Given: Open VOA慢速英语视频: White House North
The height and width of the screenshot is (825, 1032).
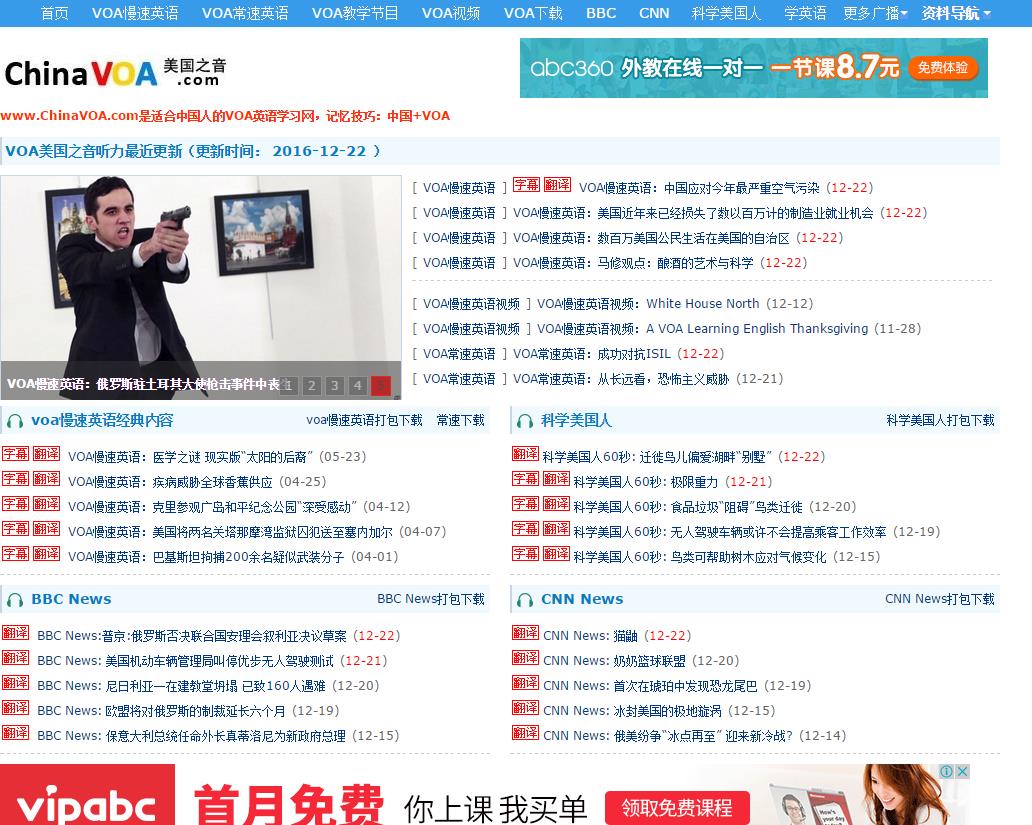Looking at the screenshot, I should click(648, 304).
